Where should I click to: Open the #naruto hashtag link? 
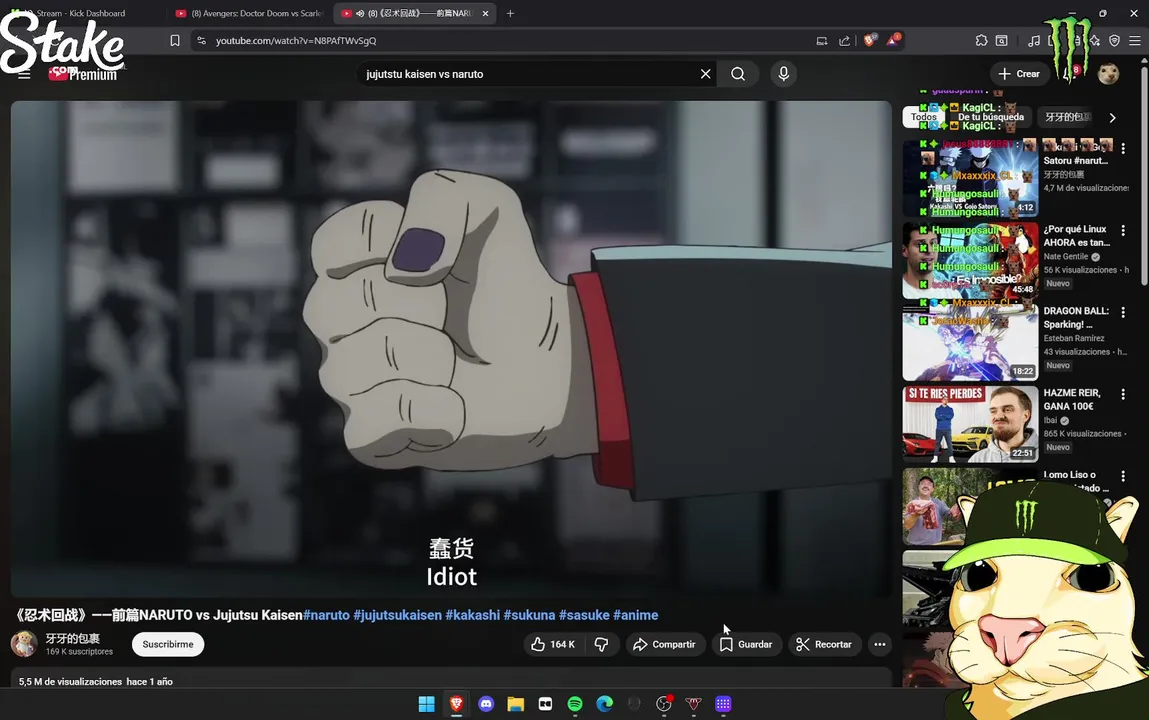click(326, 615)
